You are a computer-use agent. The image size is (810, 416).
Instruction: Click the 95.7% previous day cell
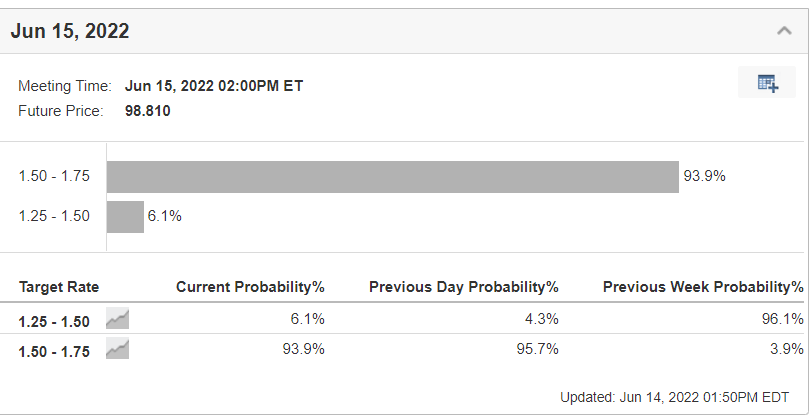coord(537,349)
